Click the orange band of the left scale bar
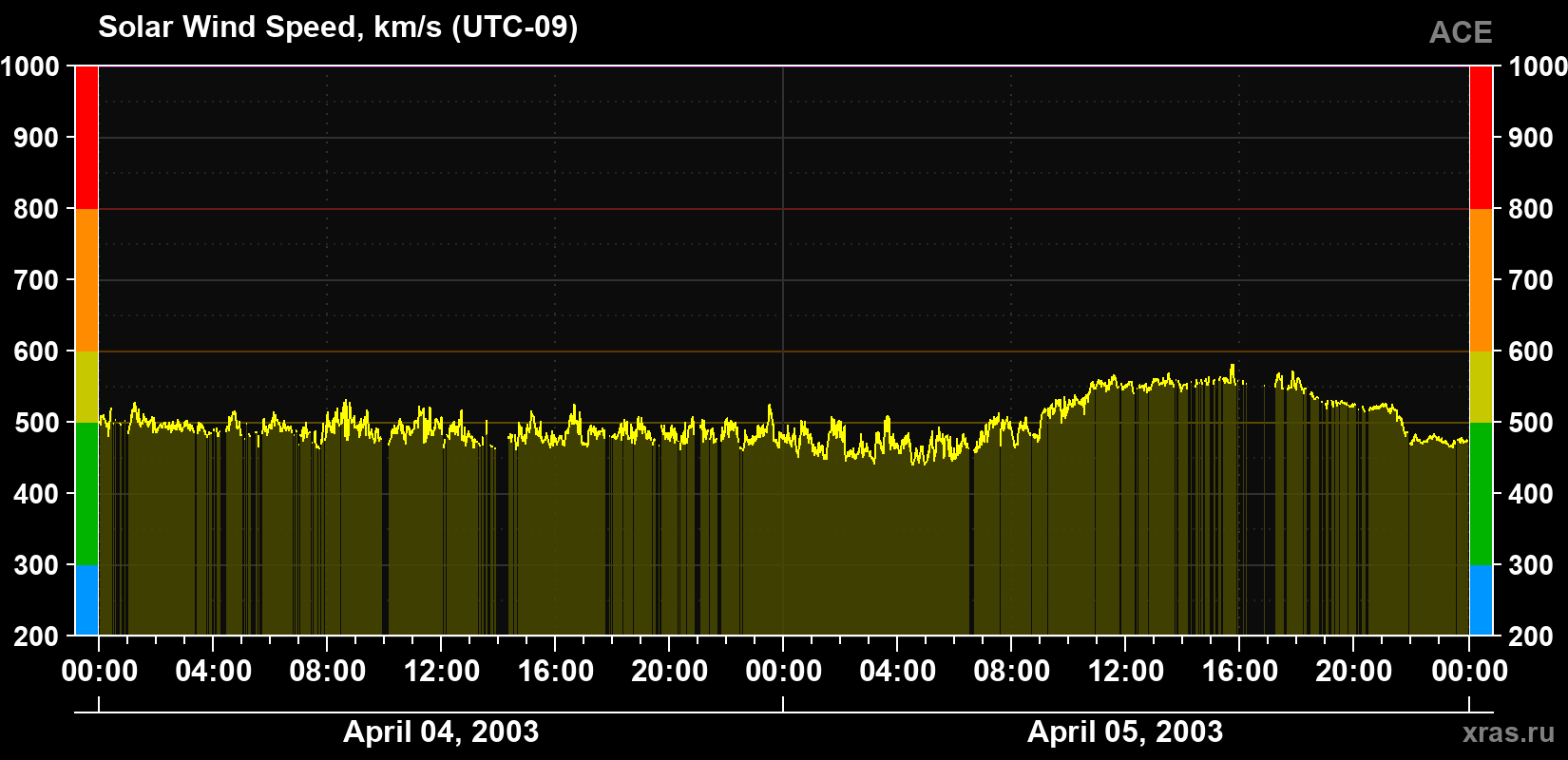 [x=86, y=280]
